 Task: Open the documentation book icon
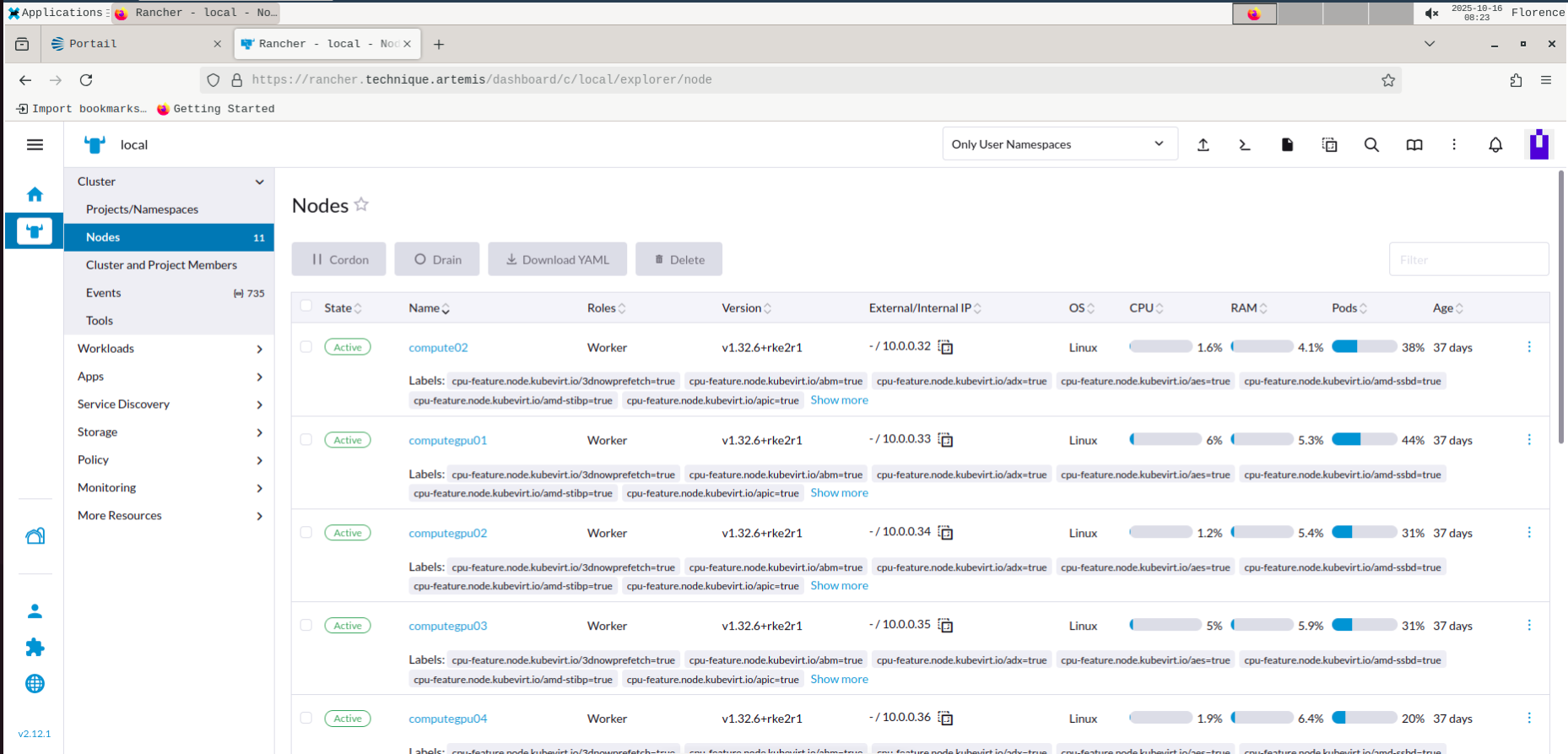pyautogui.click(x=1414, y=145)
